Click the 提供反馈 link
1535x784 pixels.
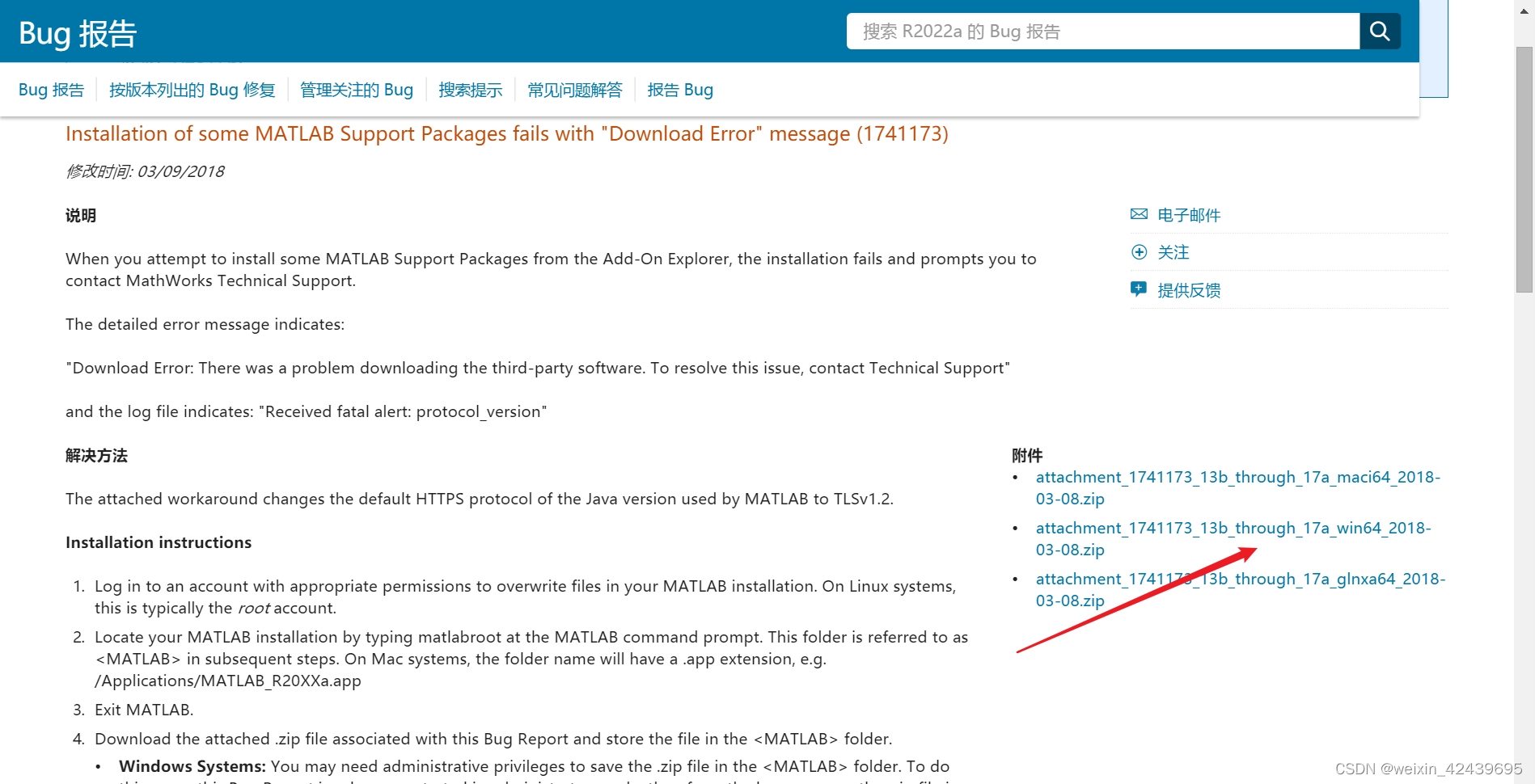[1189, 290]
